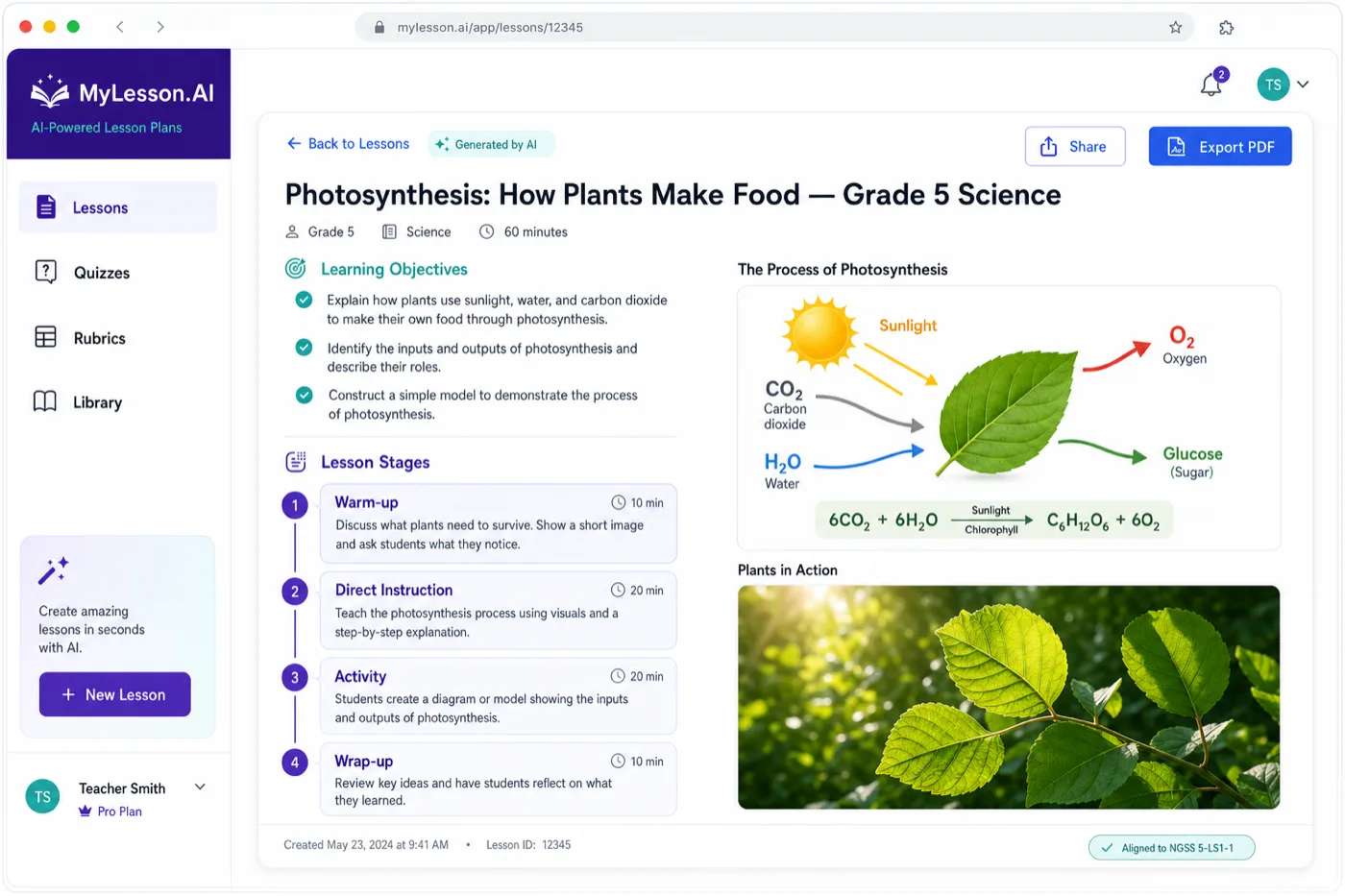Click the top-right TS profile avatar
Screen dimensions: 1345x896
[1273, 85]
